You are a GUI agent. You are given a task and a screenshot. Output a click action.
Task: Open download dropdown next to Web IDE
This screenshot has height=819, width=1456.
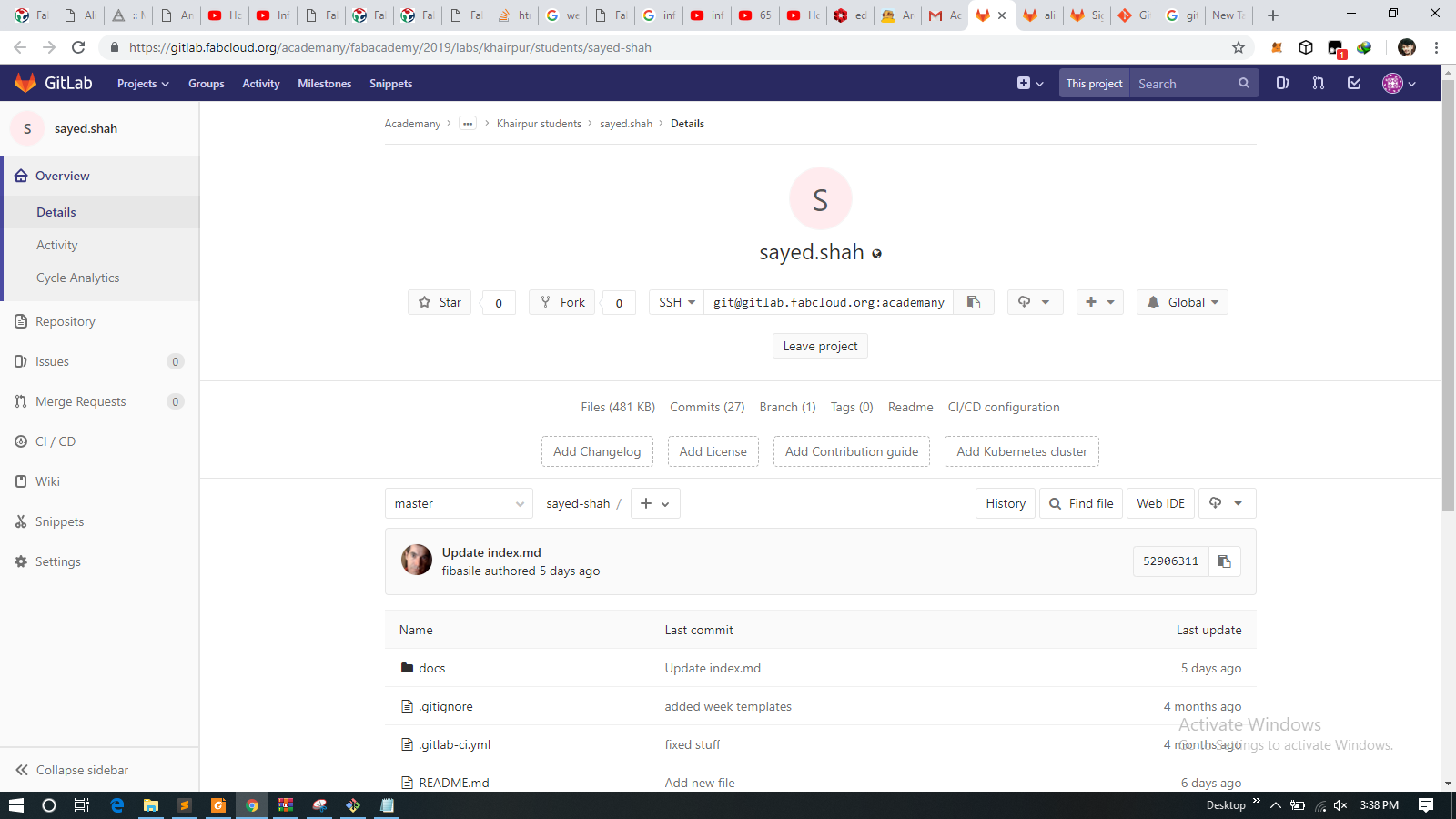point(1227,503)
